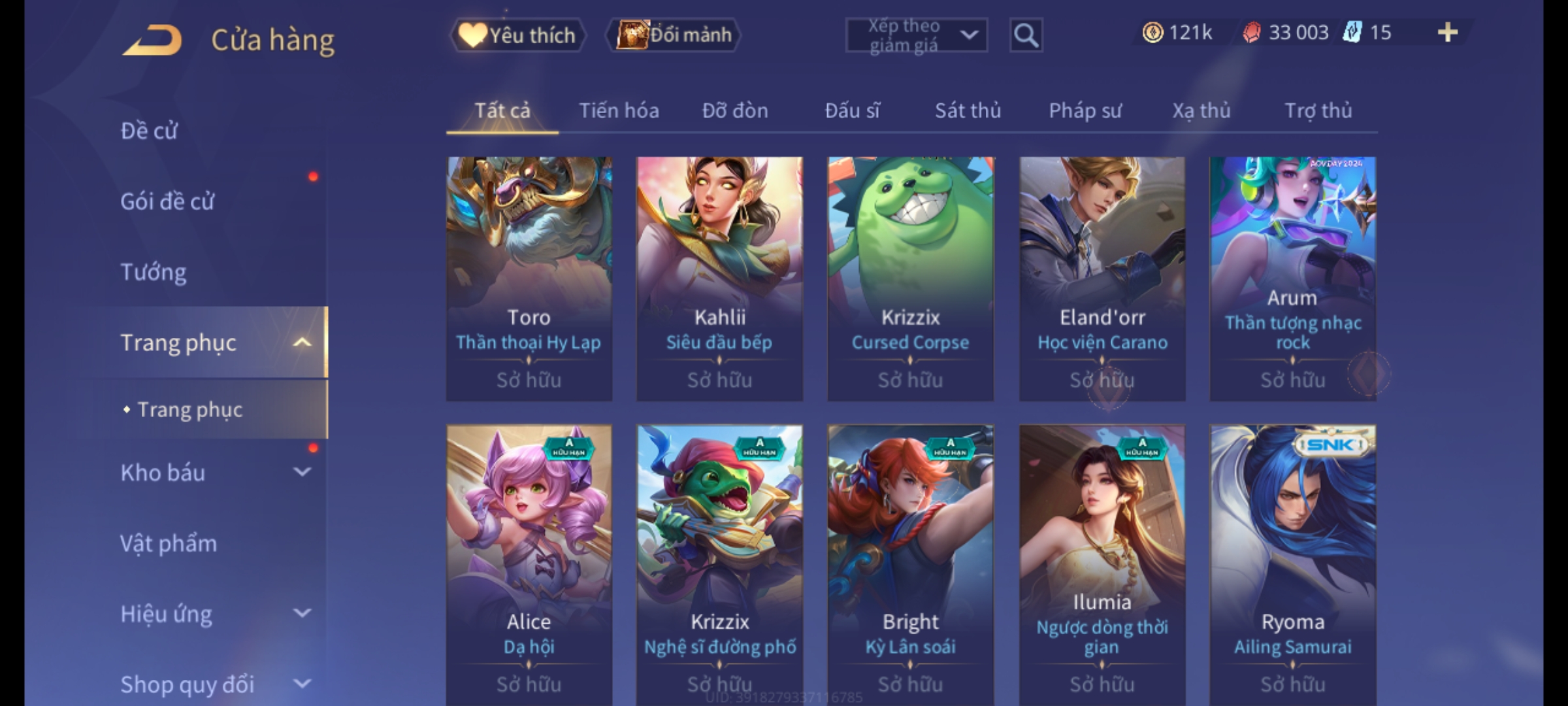Open the Yêu thích favorites button
1568x706 pixels.
tap(517, 35)
